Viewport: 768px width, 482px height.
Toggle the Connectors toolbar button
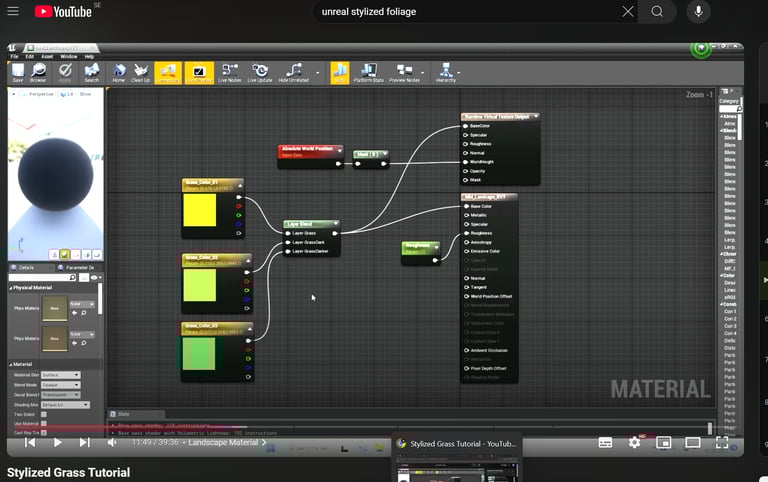(x=168, y=72)
